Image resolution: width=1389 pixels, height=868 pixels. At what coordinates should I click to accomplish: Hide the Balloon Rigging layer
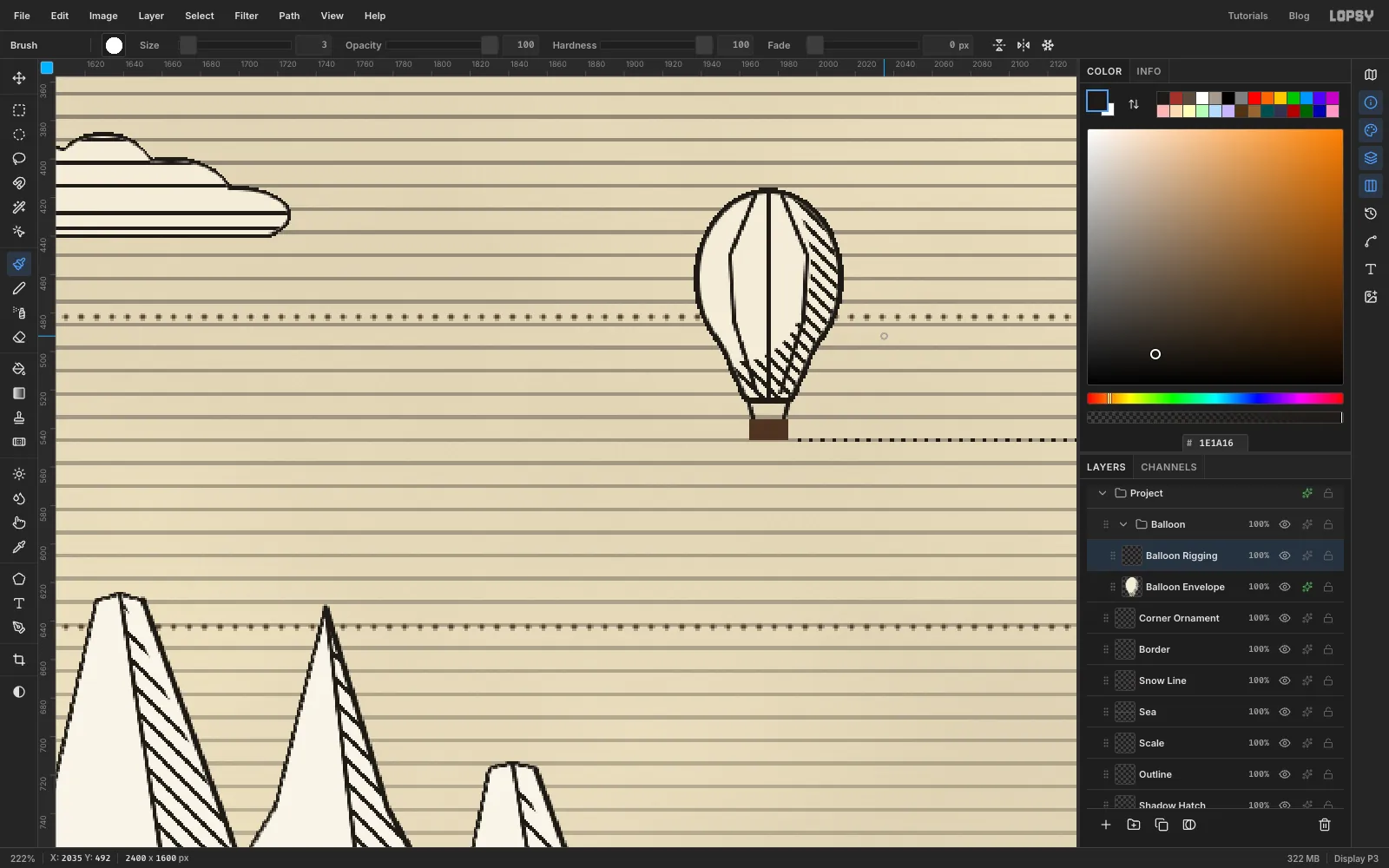click(1285, 556)
